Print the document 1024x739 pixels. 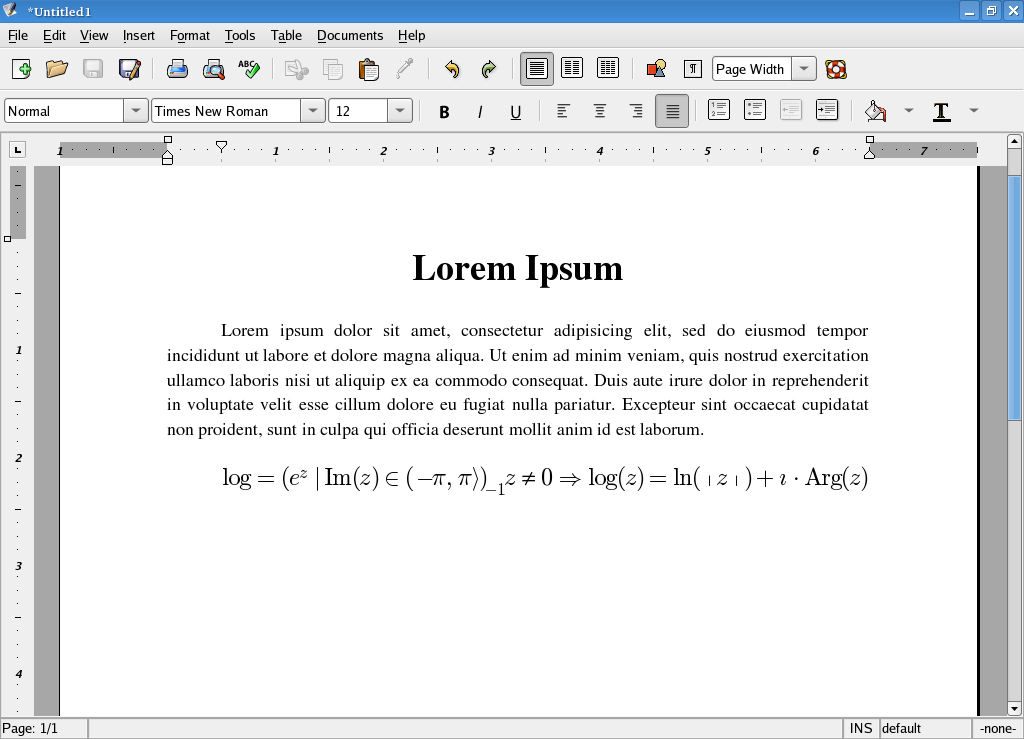coord(177,69)
